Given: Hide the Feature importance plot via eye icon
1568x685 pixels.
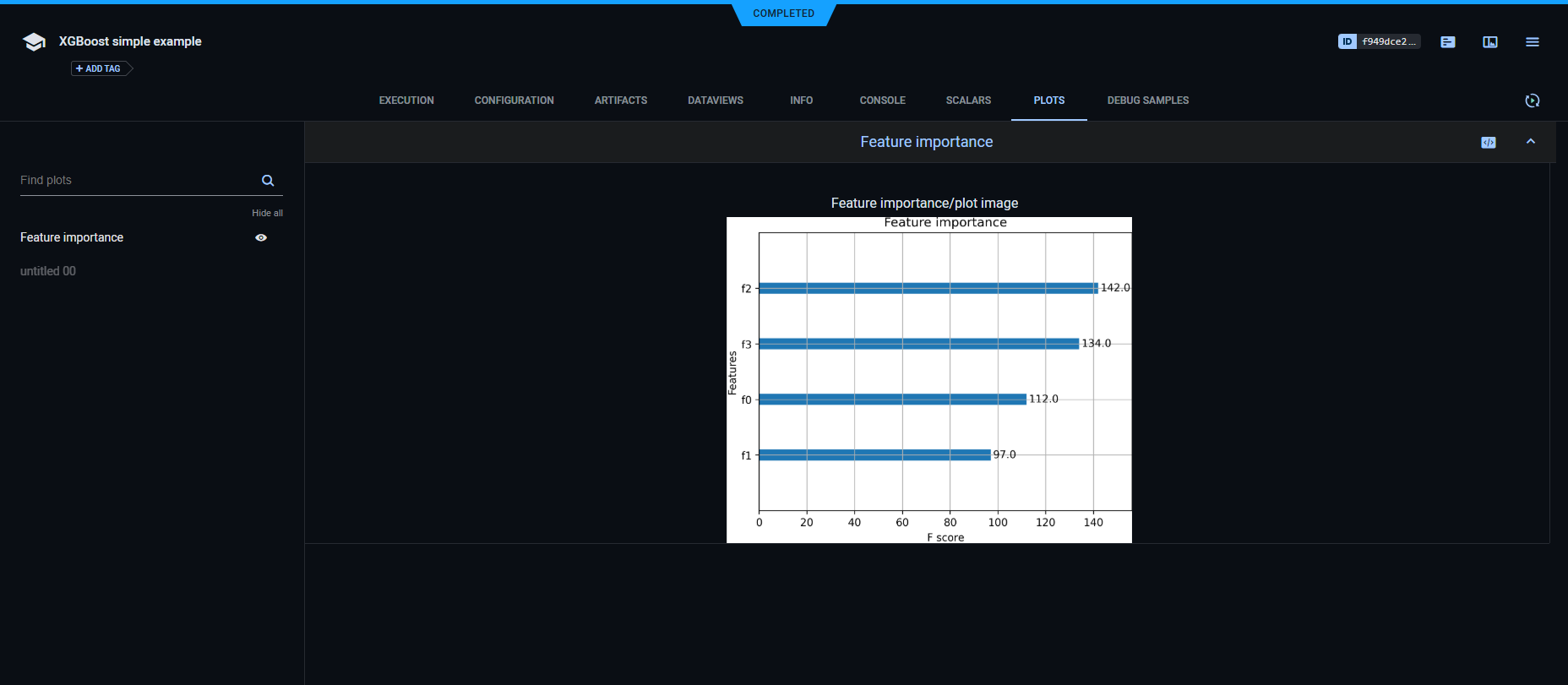Looking at the screenshot, I should (261, 238).
